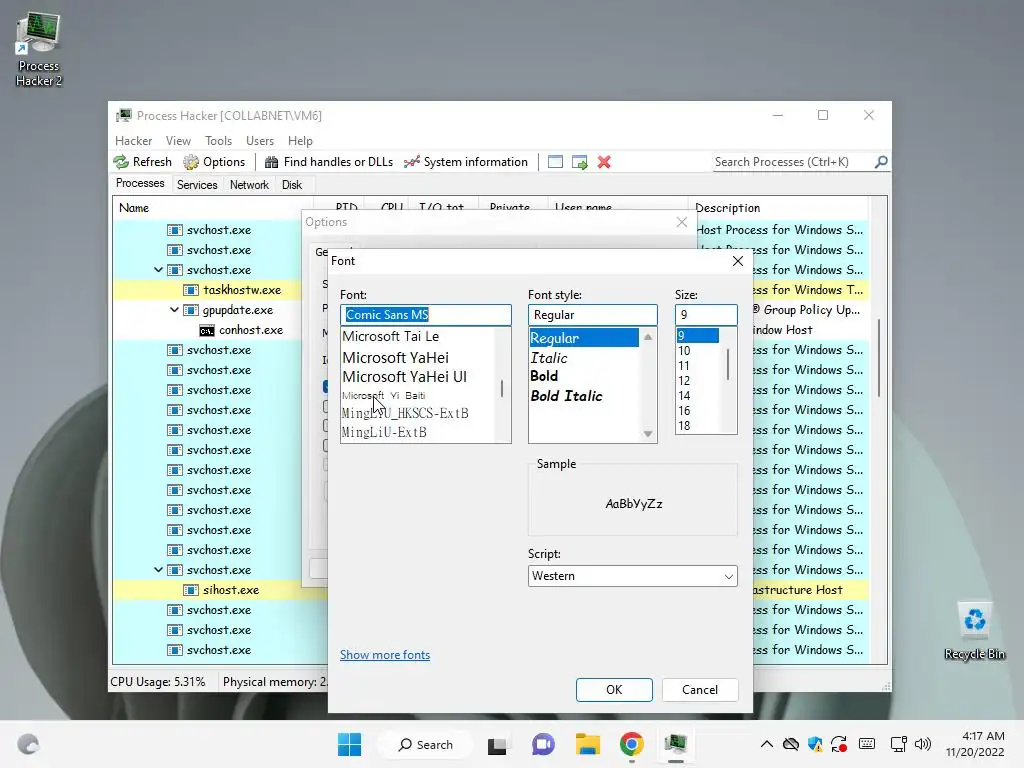The height and width of the screenshot is (768, 1024).
Task: Click the Search Processes field
Action: point(793,161)
